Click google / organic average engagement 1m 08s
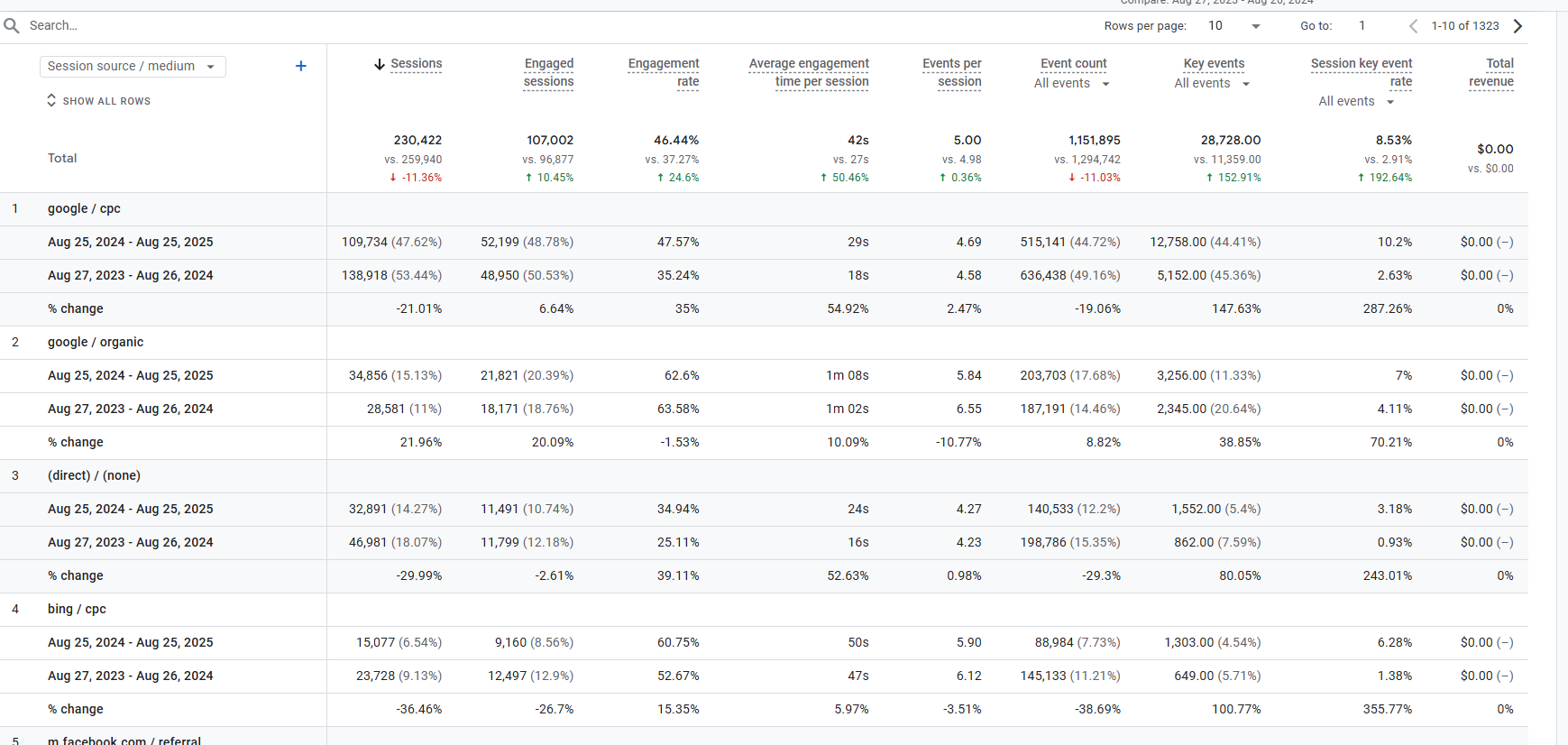 point(847,376)
